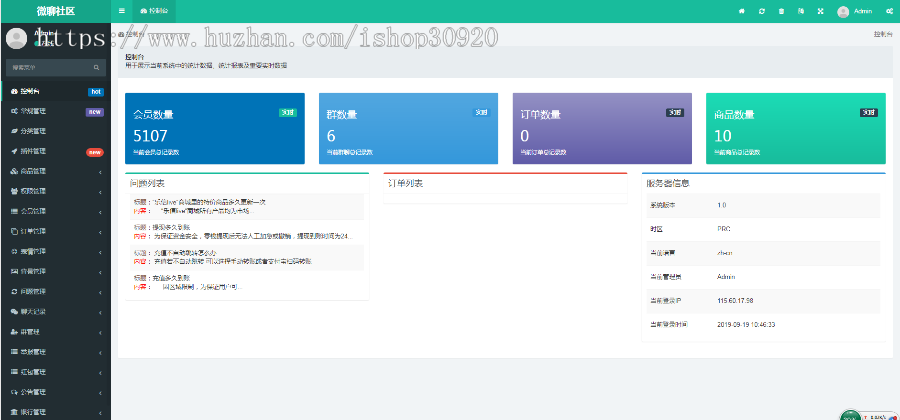
Task: Open 问题管理 from the sidebar
Action: pos(56,291)
